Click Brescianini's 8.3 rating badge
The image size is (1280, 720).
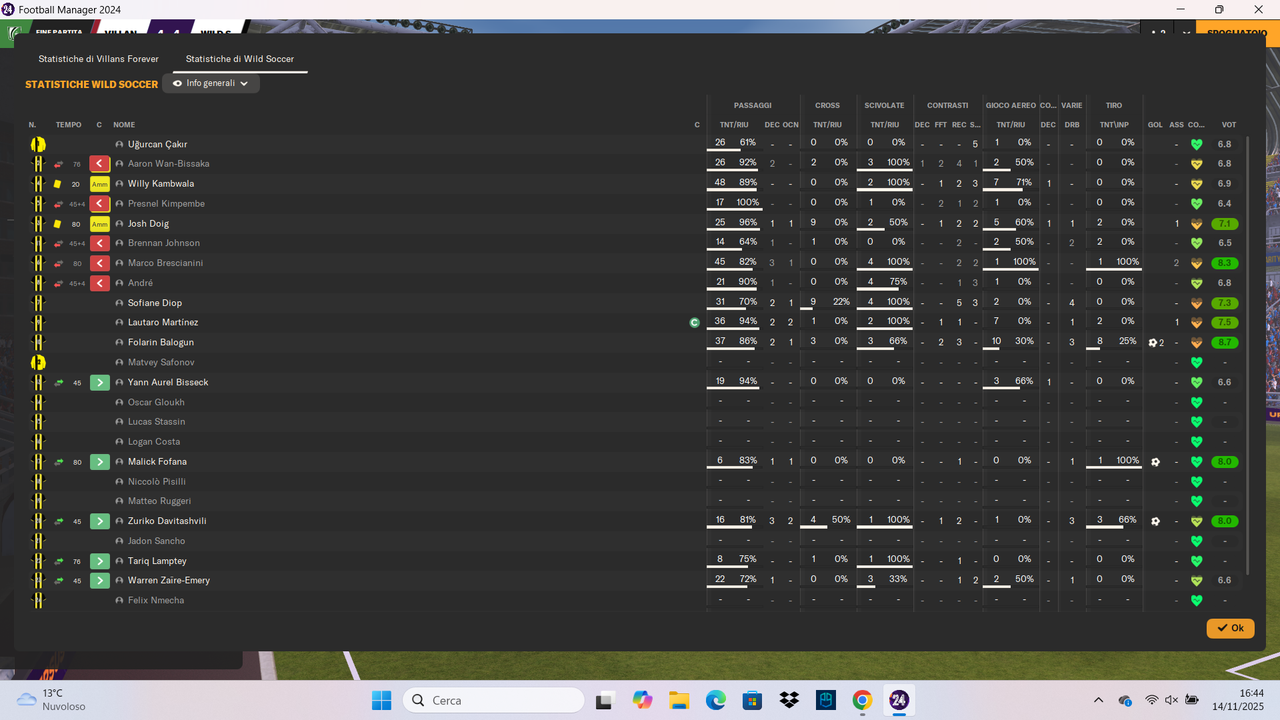[1225, 263]
